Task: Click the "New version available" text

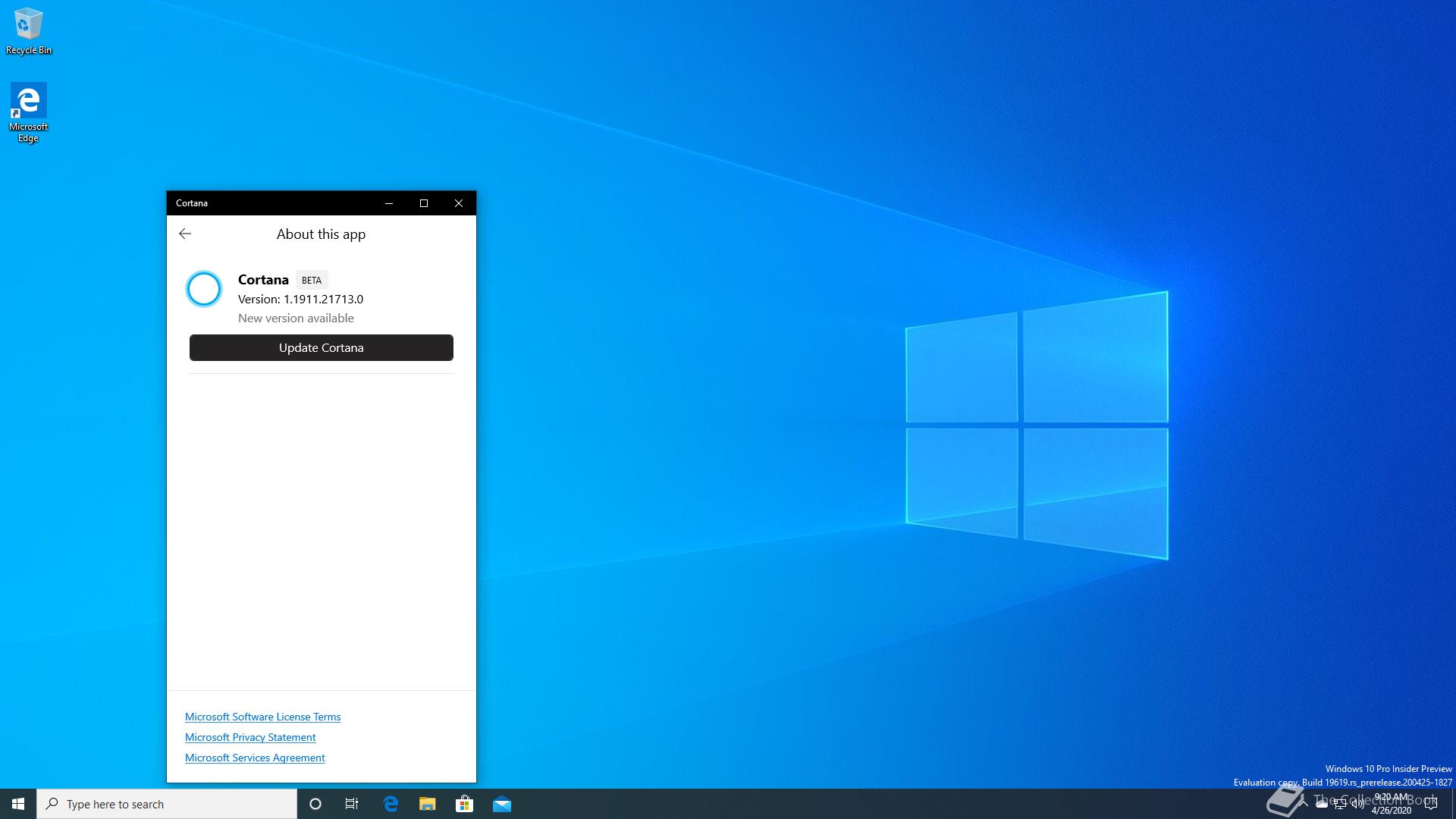Action: point(296,318)
